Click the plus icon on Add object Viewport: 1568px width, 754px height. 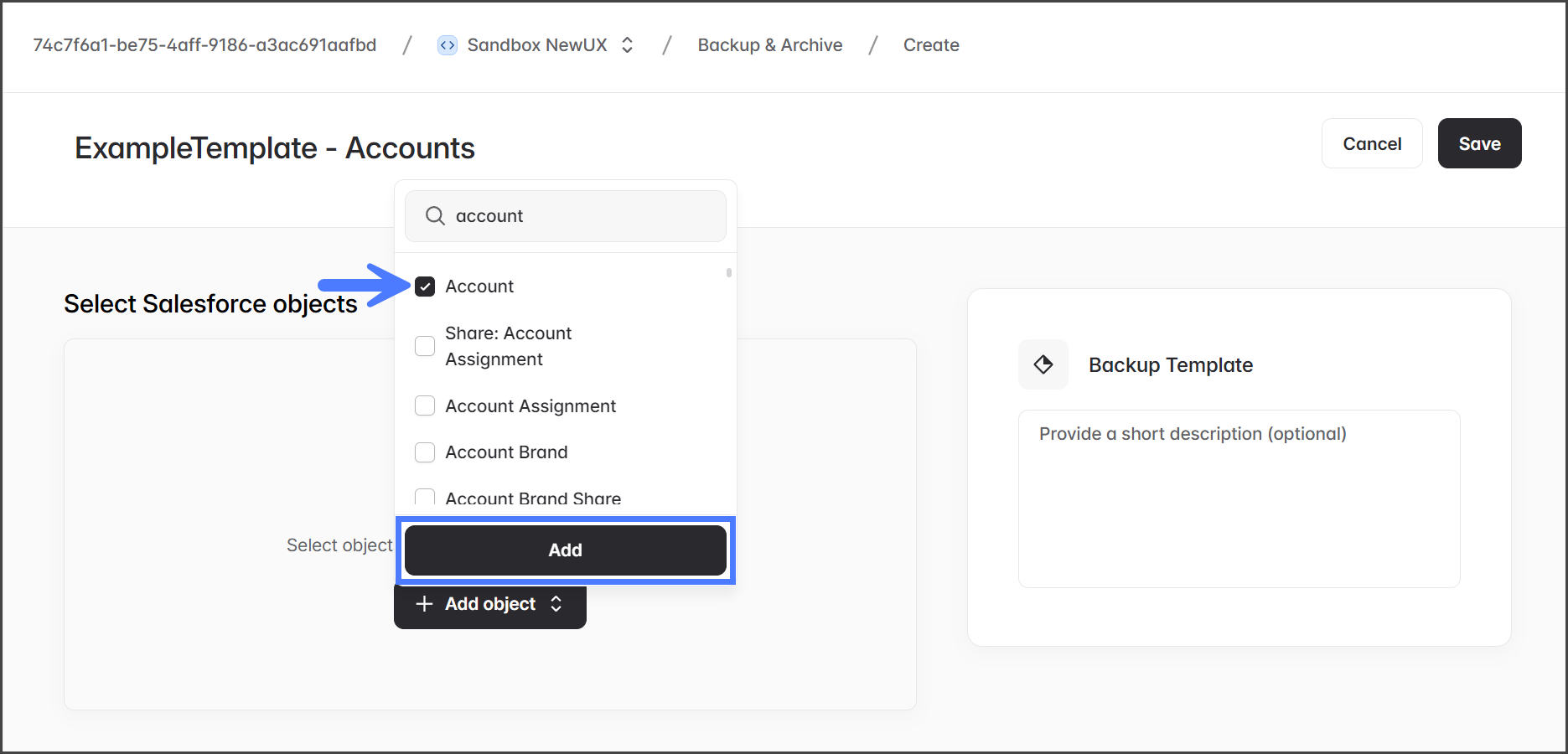(x=425, y=604)
